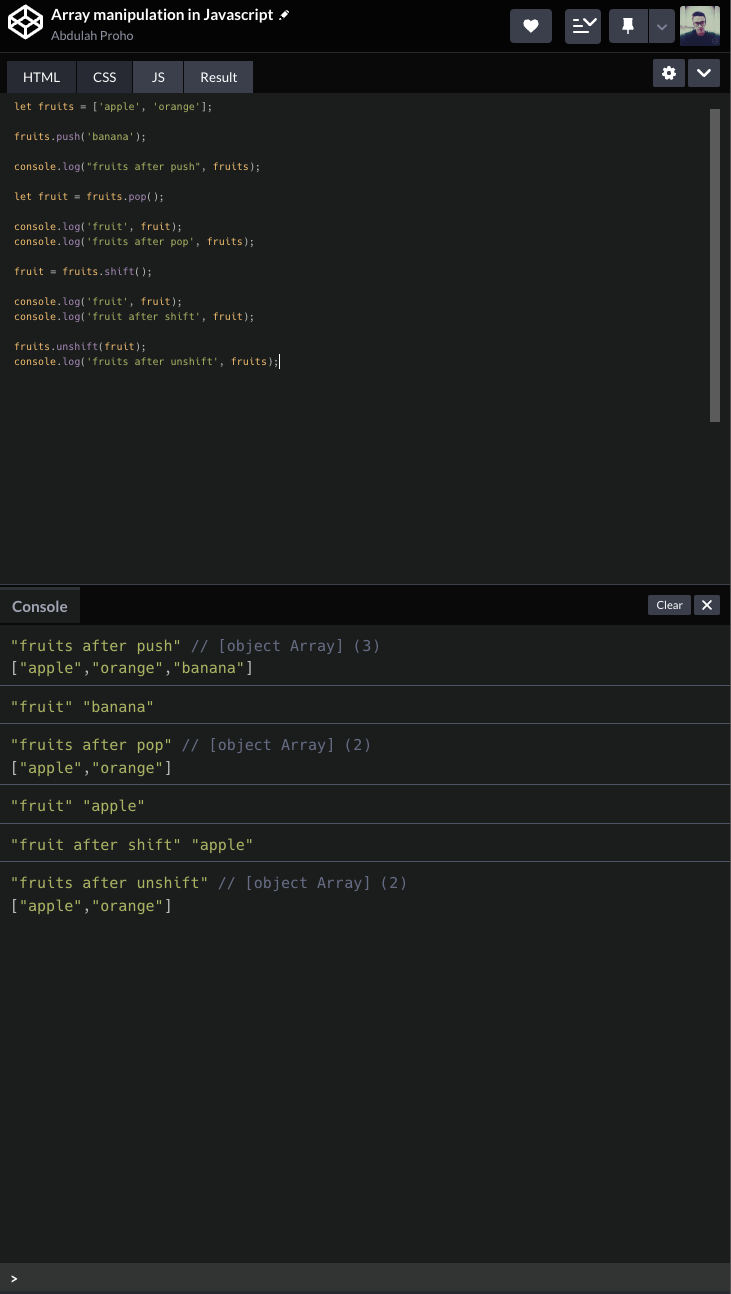Click console output "fruit after shift" entry

365,844
